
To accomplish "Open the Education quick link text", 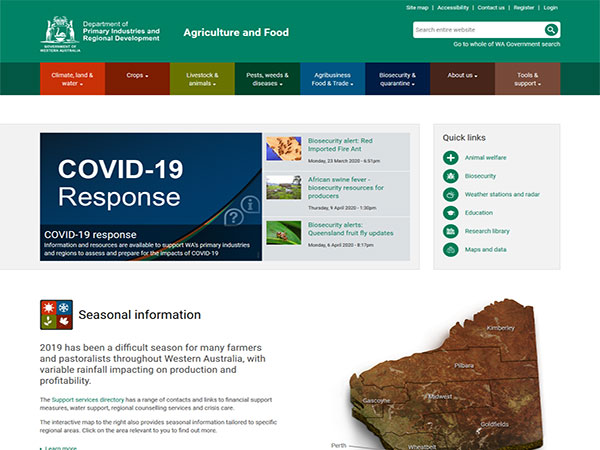I will point(479,213).
